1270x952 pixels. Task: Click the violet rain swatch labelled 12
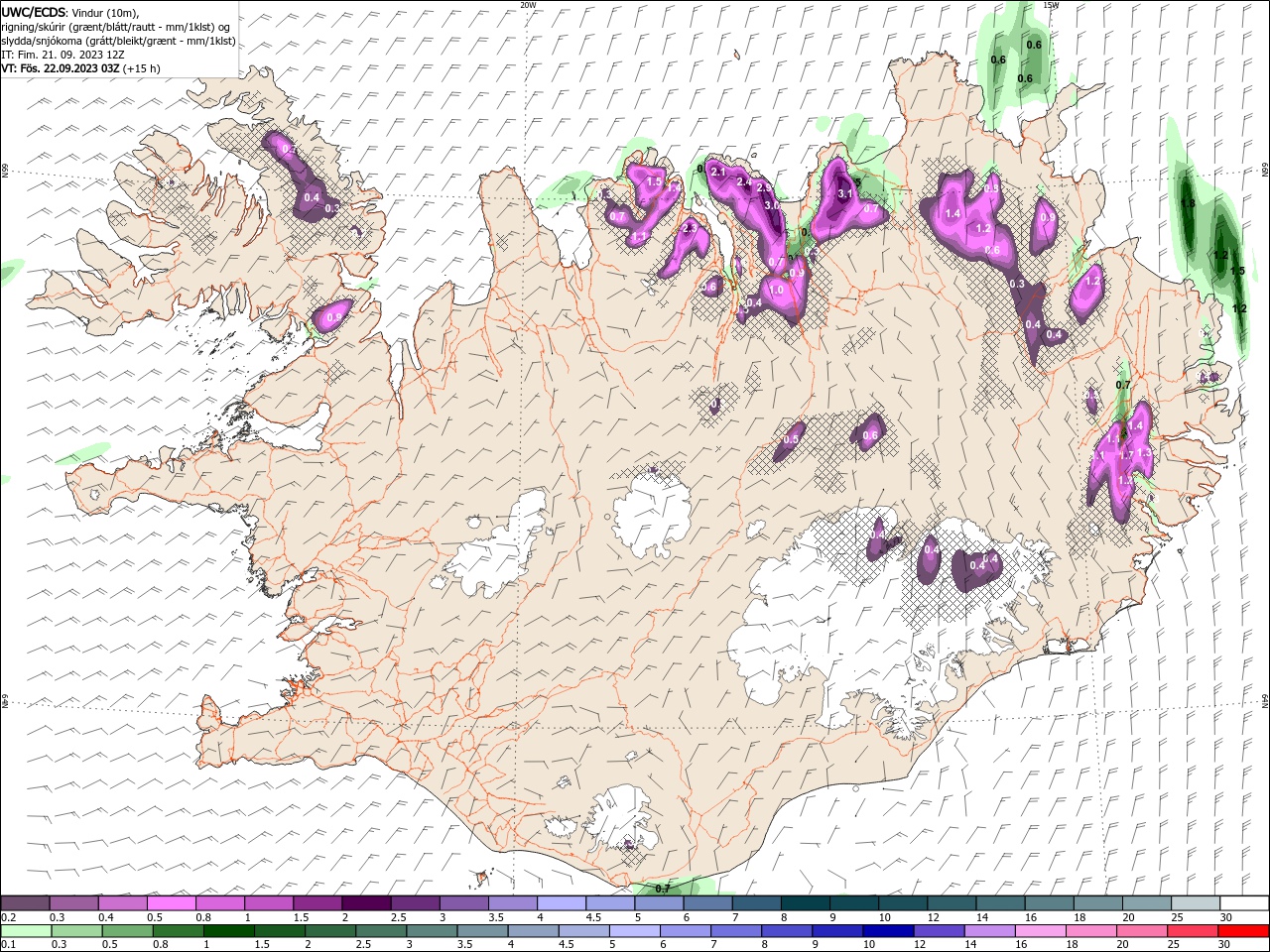[939, 931]
